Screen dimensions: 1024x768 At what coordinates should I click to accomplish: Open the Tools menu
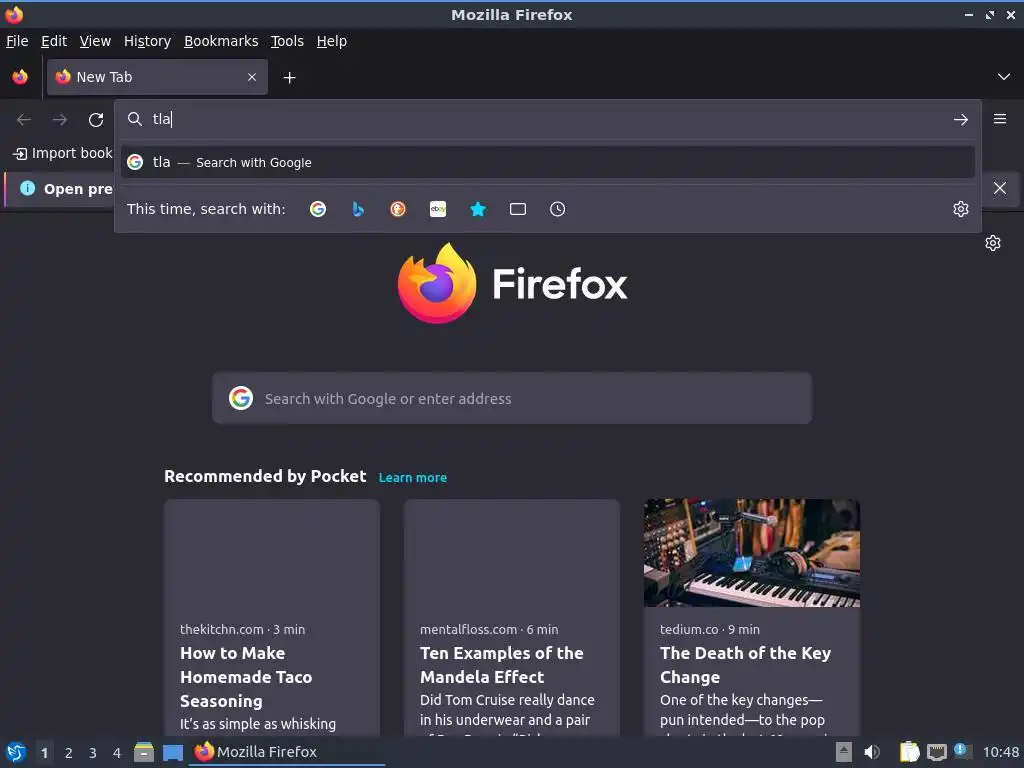click(287, 41)
